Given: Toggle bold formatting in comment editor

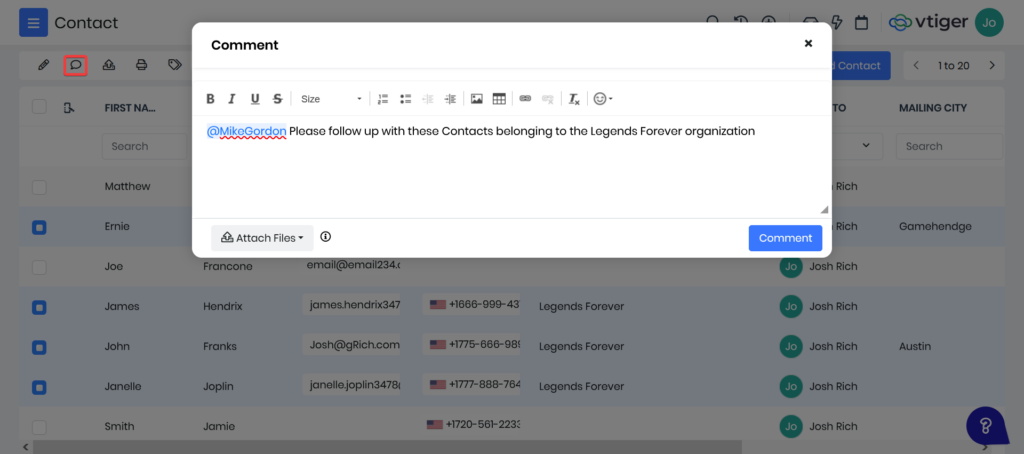Looking at the screenshot, I should coord(210,99).
